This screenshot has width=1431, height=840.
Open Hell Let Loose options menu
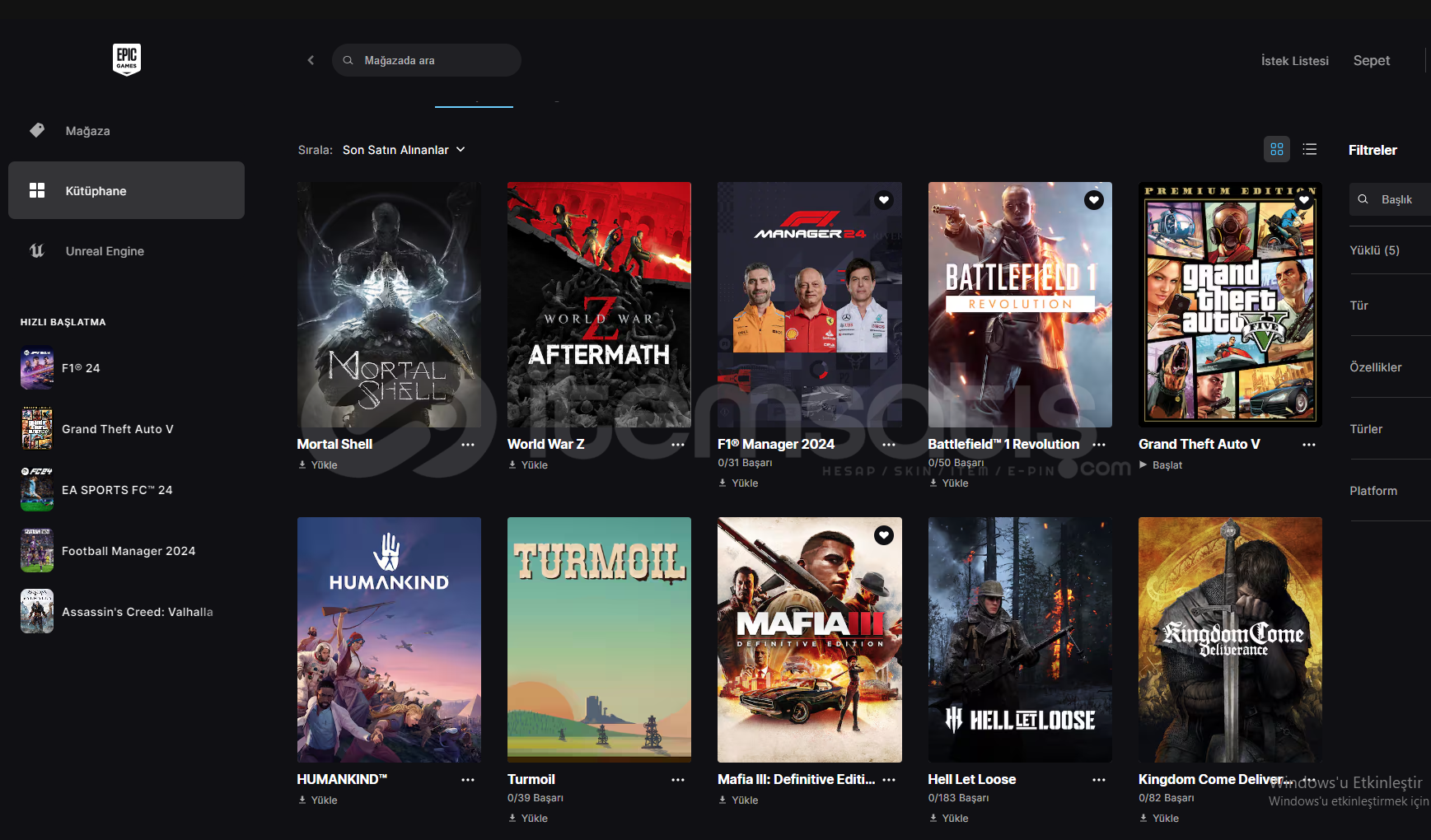[1099, 780]
